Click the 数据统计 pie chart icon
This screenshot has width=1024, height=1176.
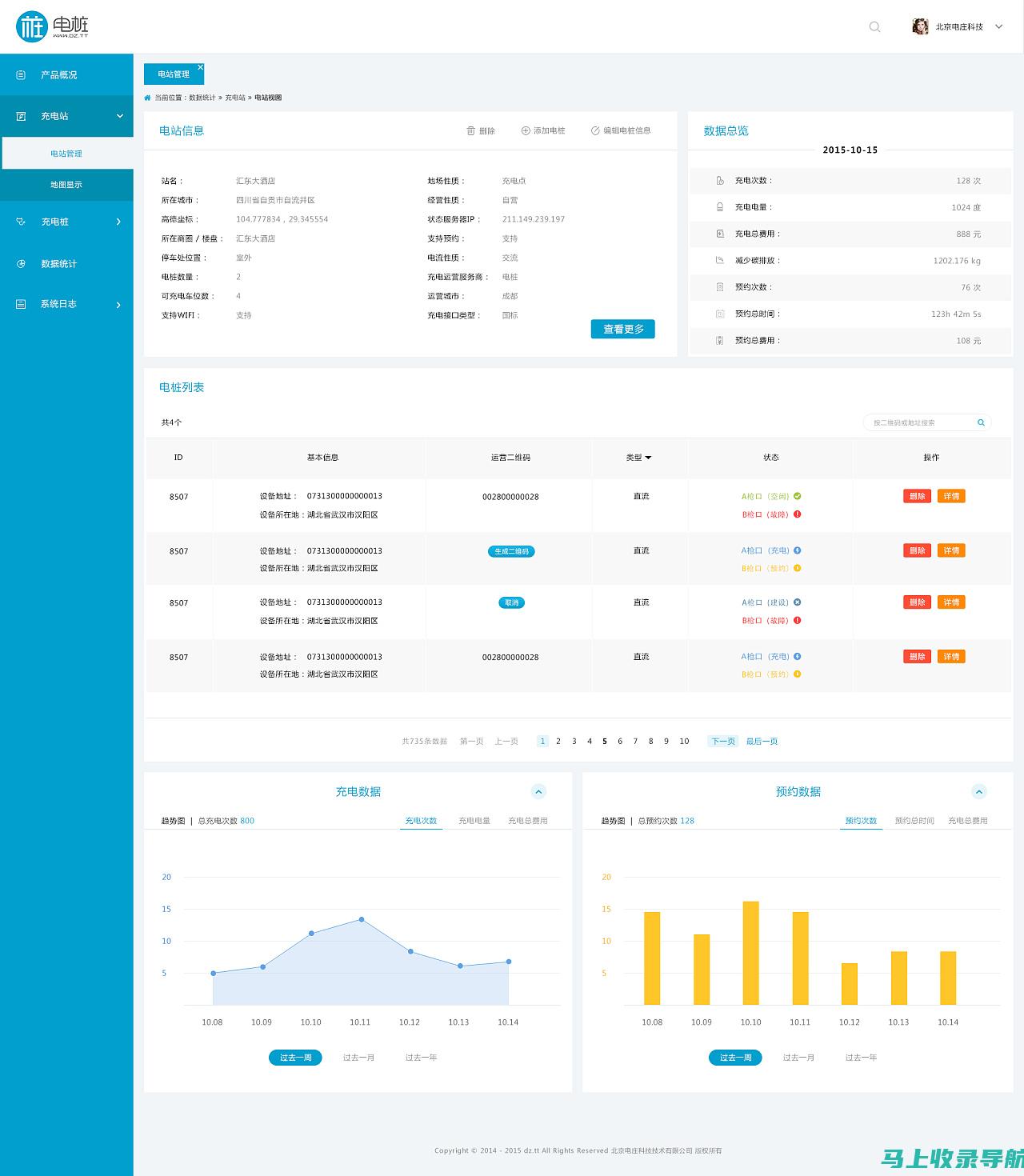(21, 263)
